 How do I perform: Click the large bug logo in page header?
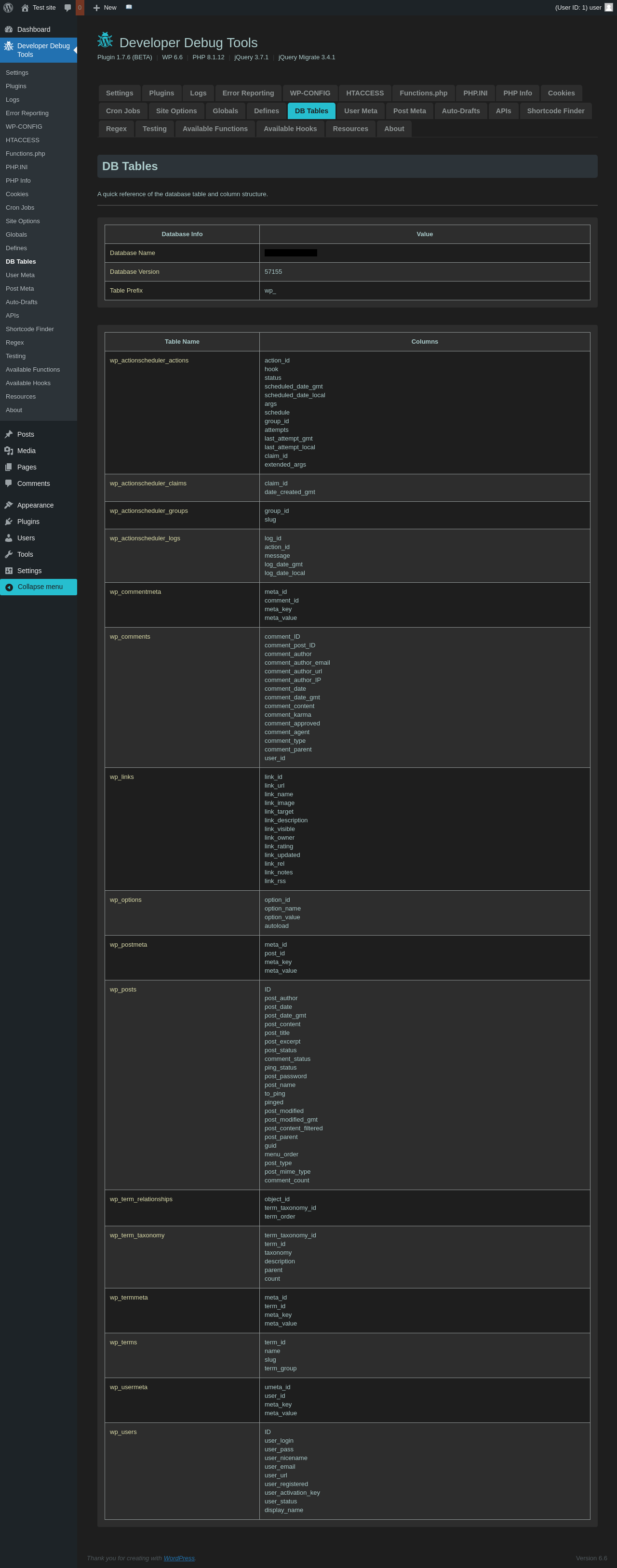[105, 40]
